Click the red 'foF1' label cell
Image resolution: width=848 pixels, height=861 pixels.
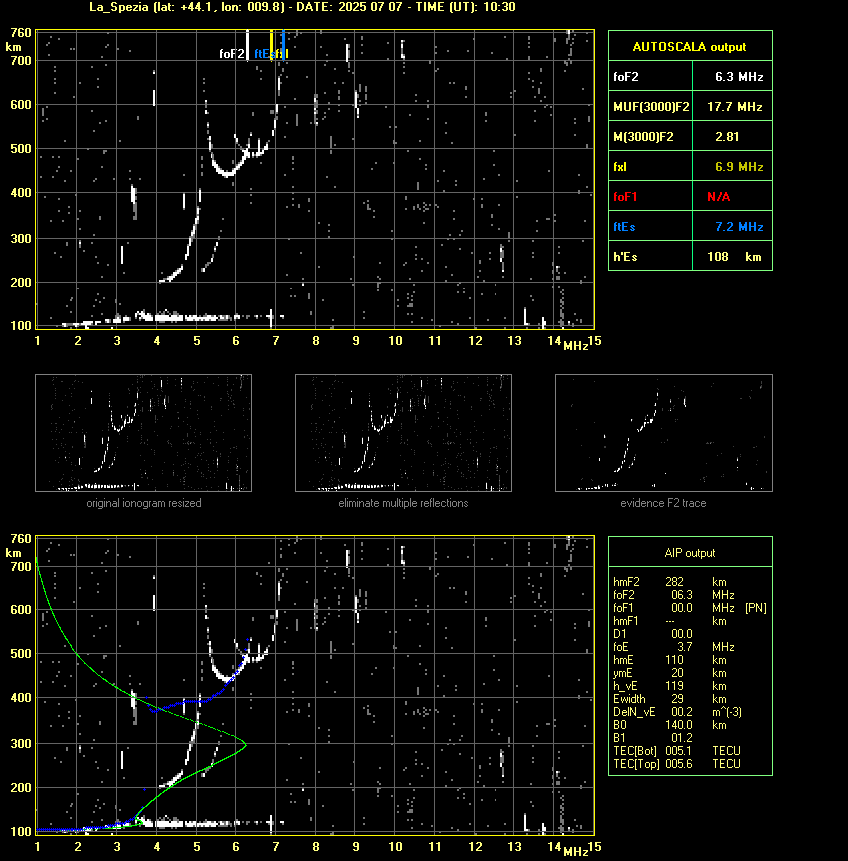tap(650, 197)
